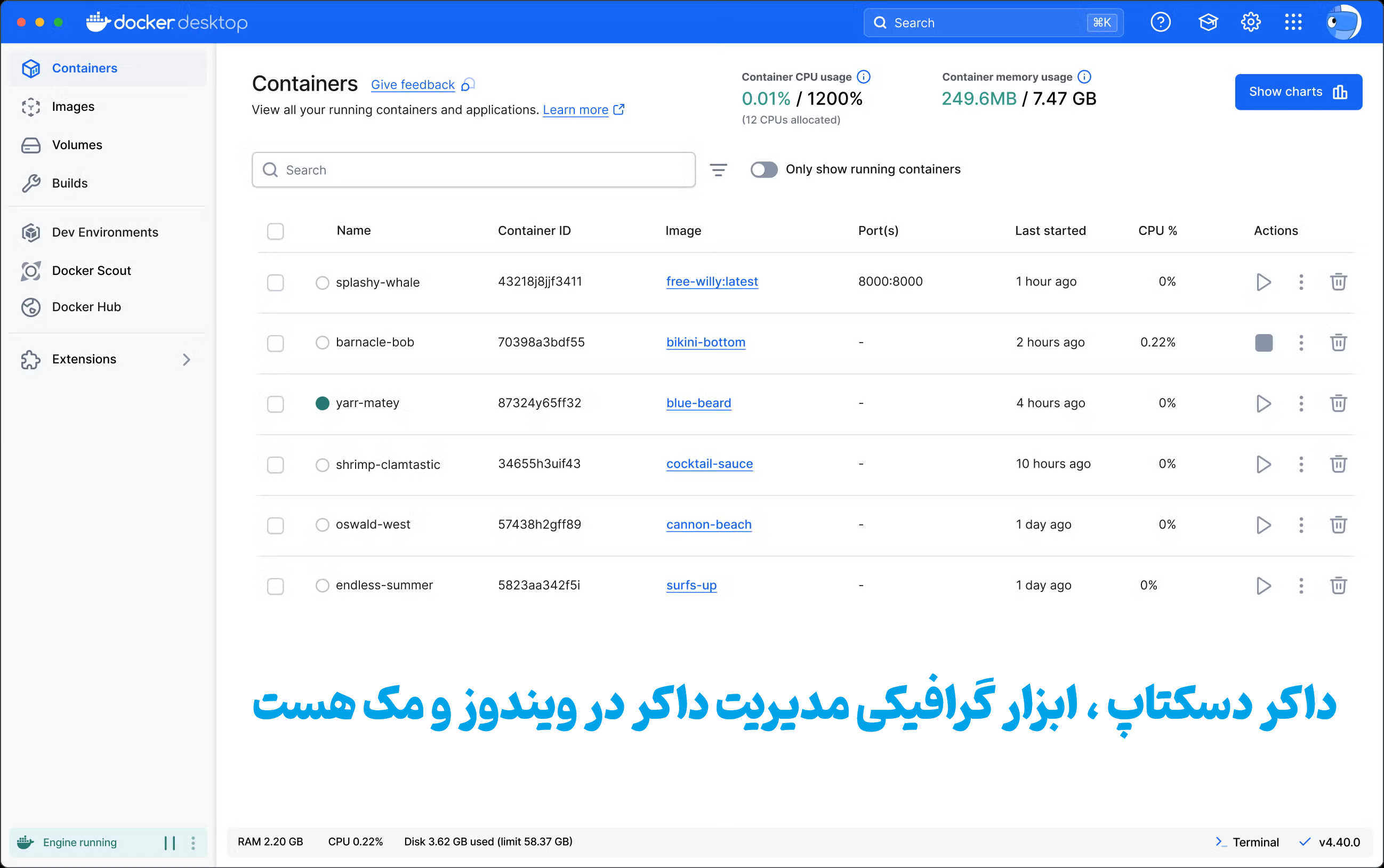Click the Learn more link
Image resolution: width=1384 pixels, height=868 pixels.
coord(575,110)
